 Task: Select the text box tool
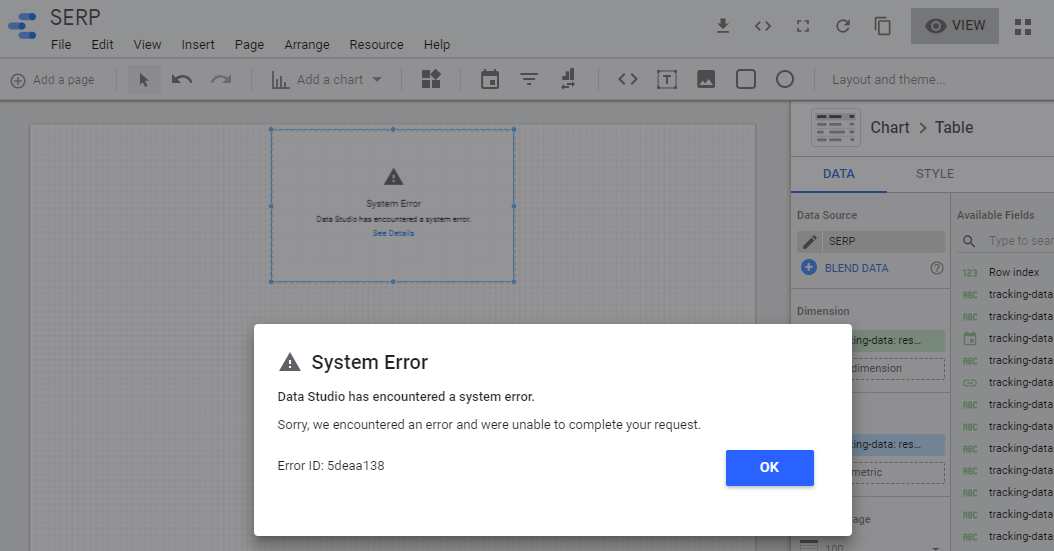tap(666, 80)
